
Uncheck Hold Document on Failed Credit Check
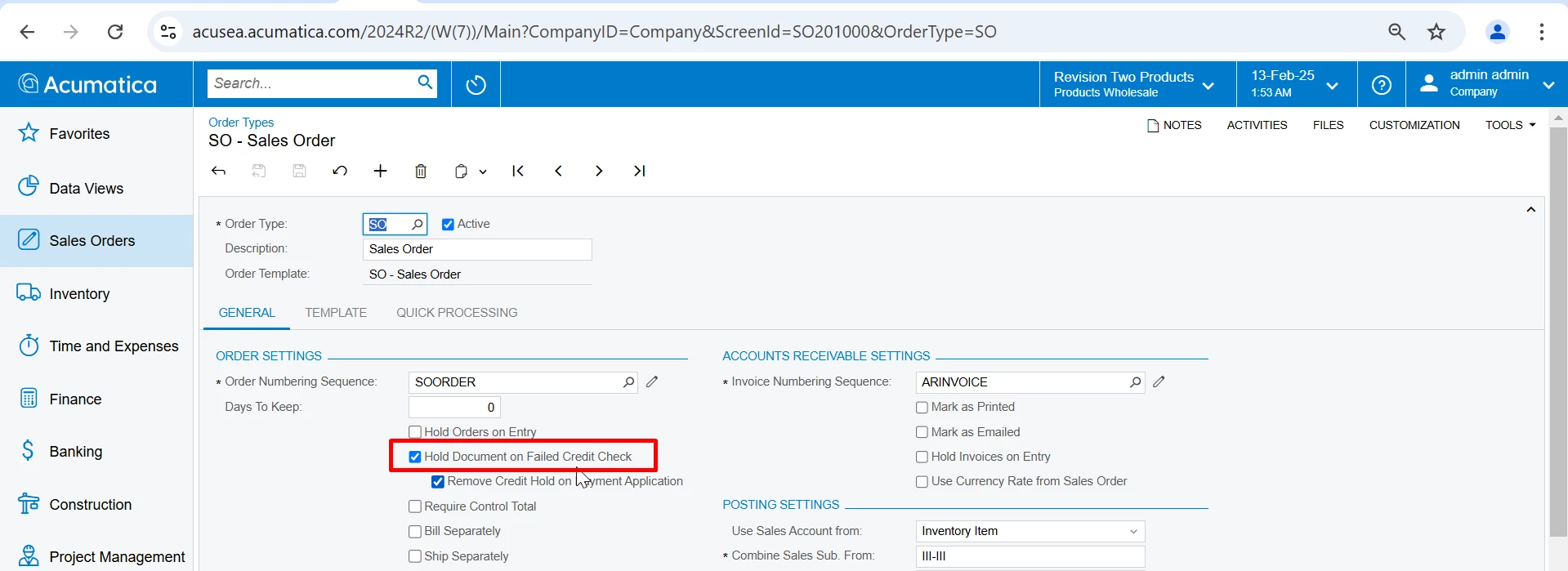click(415, 457)
